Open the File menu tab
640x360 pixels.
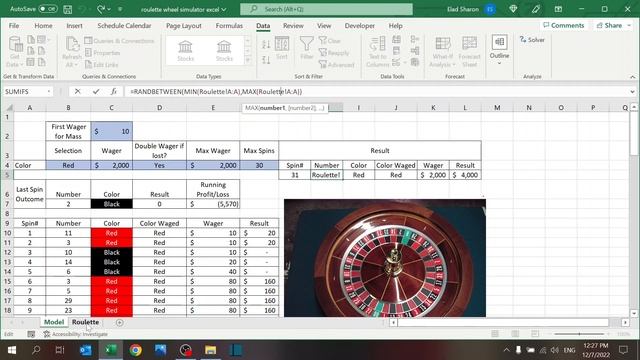pos(14,25)
